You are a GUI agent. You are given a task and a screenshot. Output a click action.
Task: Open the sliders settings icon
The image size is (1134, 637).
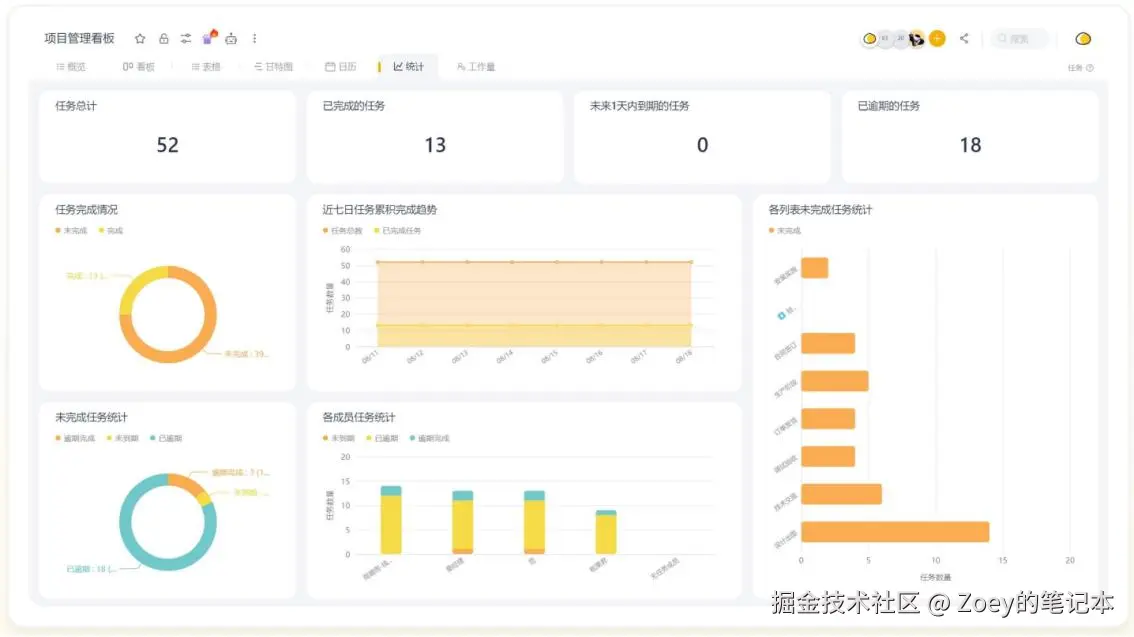pos(186,38)
